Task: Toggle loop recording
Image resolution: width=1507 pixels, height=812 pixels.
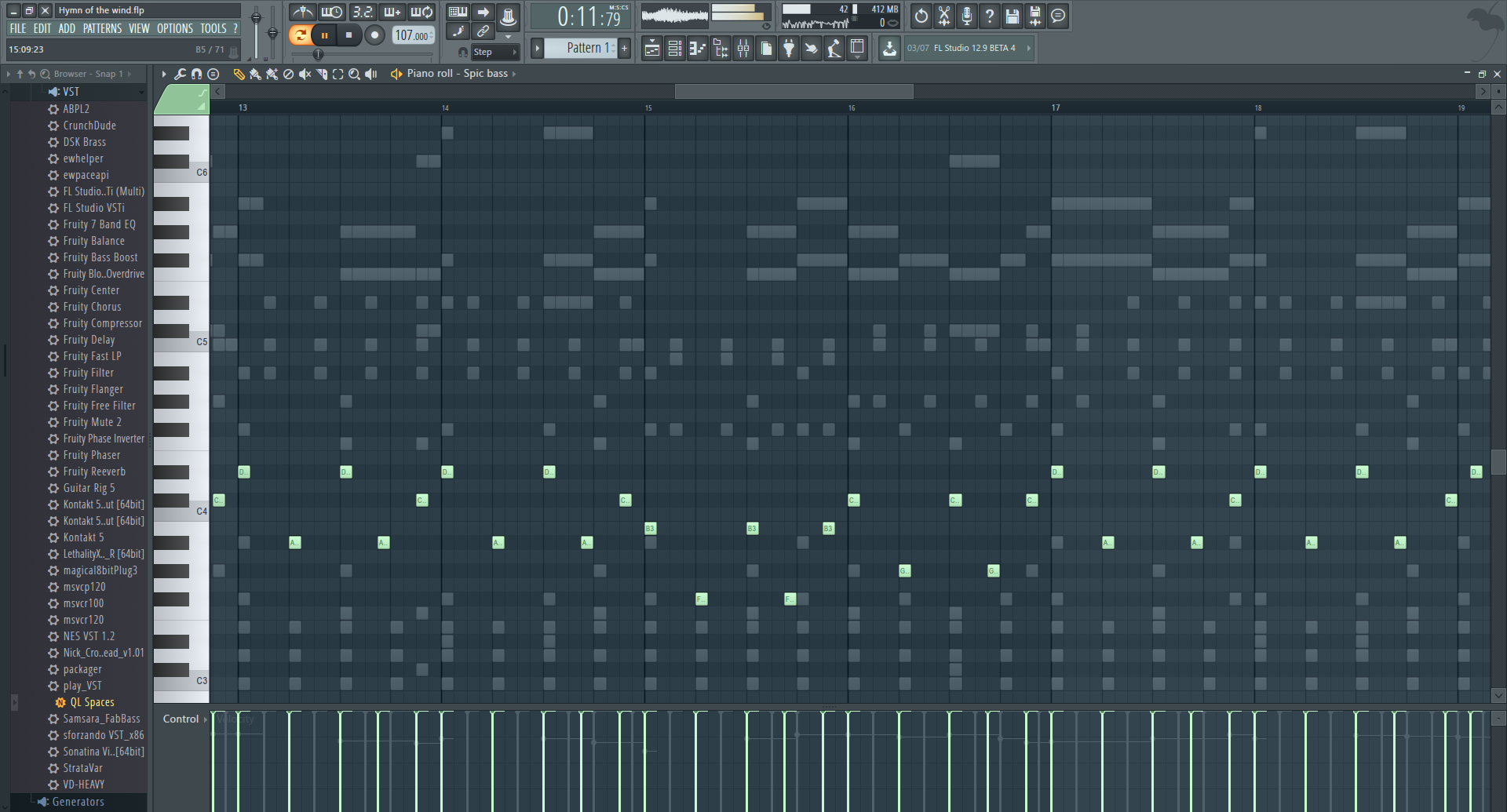Action: click(x=421, y=12)
